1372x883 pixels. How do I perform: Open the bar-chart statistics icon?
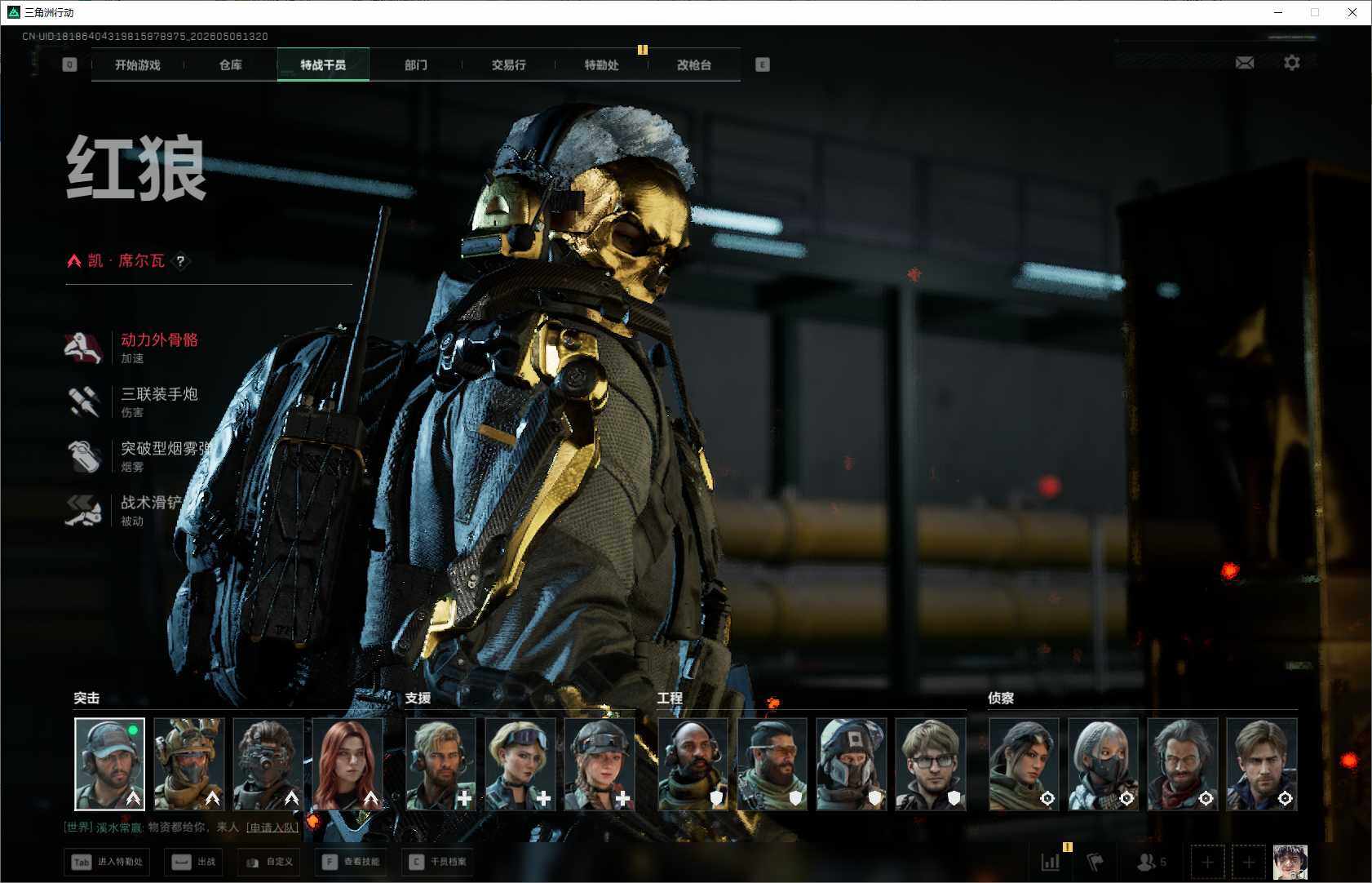click(1051, 862)
